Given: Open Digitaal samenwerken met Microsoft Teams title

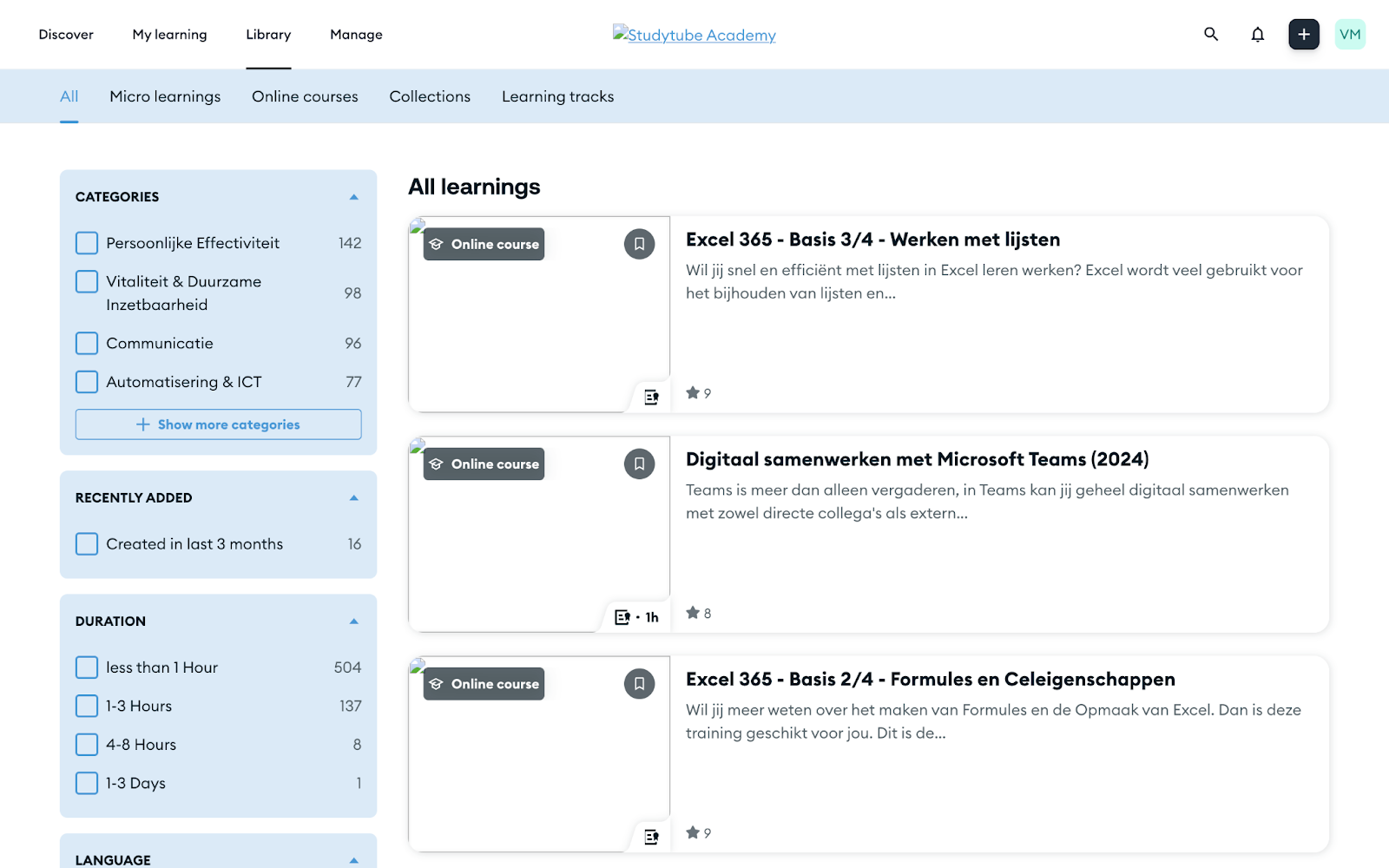Looking at the screenshot, I should coord(917,459).
